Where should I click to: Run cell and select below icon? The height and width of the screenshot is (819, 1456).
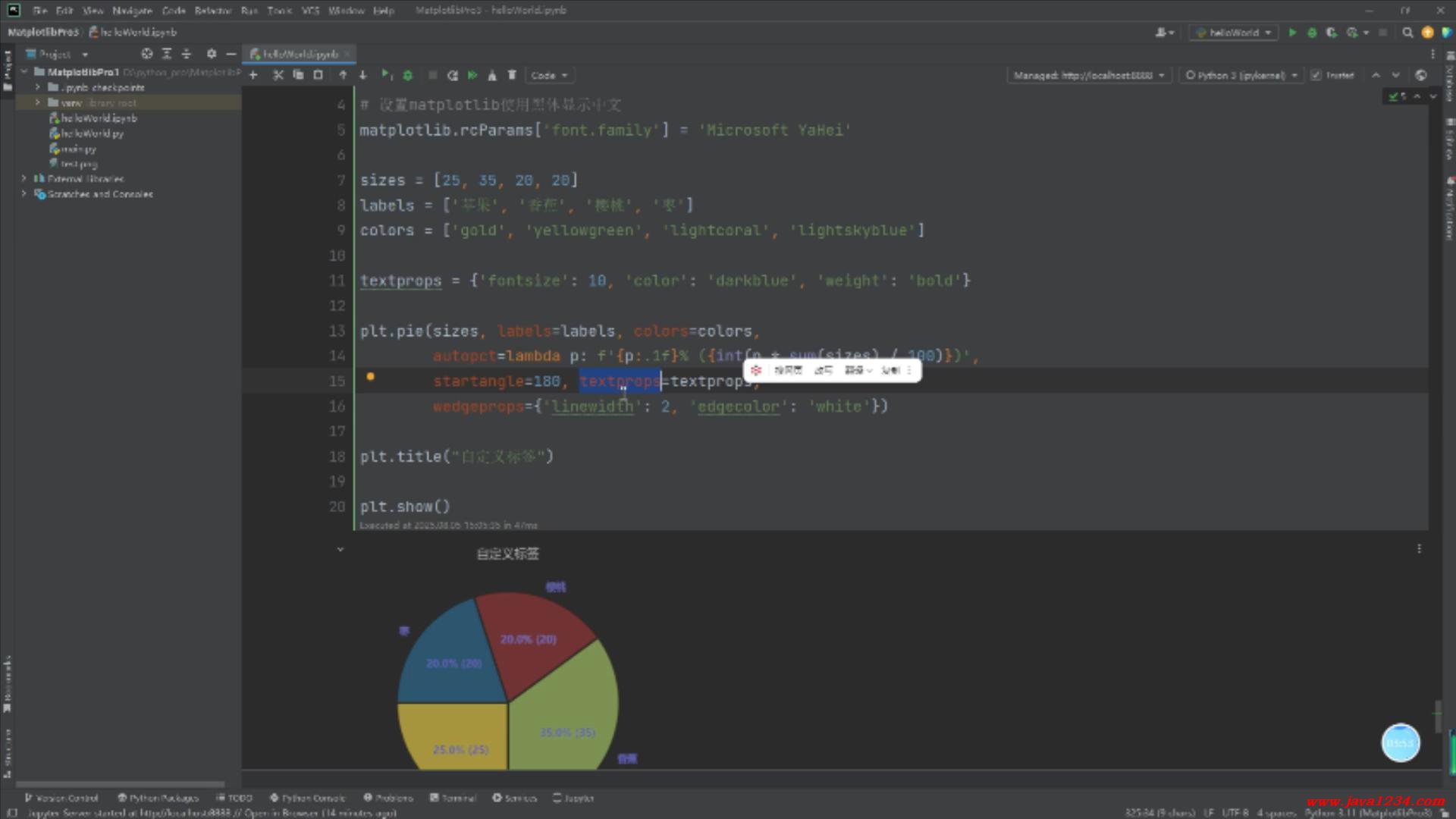pos(387,75)
